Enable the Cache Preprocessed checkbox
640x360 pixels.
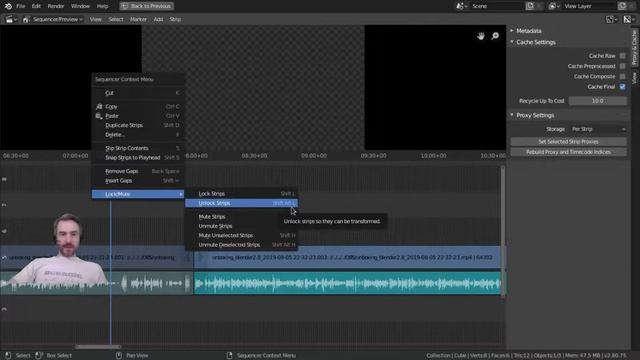(622, 66)
